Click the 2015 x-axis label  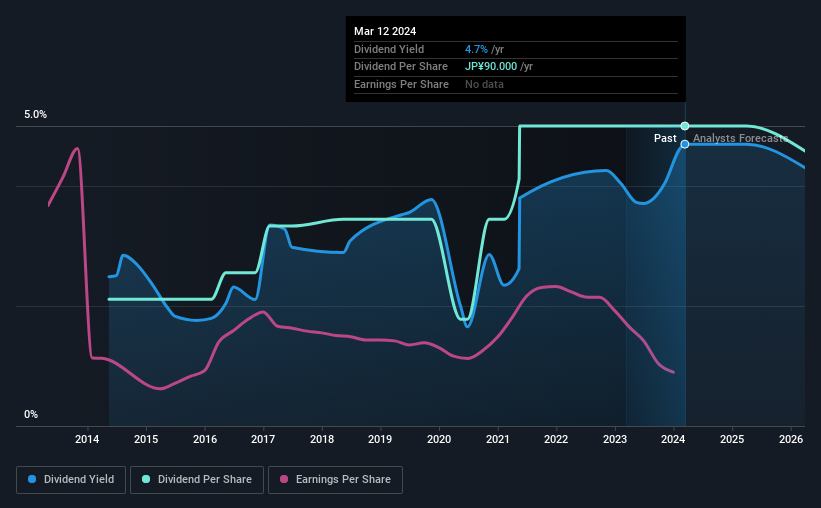pos(146,439)
